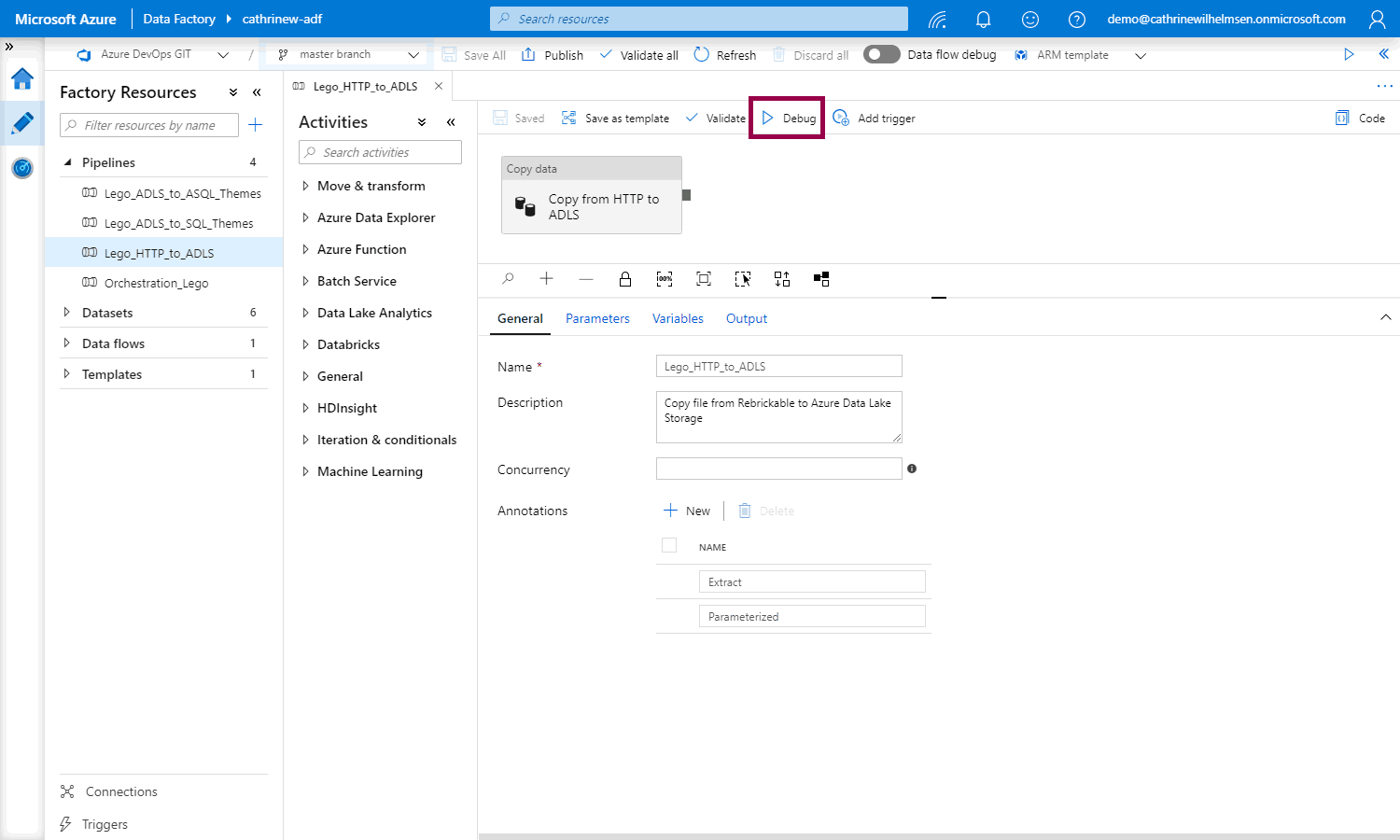Image resolution: width=1400 pixels, height=840 pixels.
Task: Open the help question mark icon
Action: (1076, 20)
